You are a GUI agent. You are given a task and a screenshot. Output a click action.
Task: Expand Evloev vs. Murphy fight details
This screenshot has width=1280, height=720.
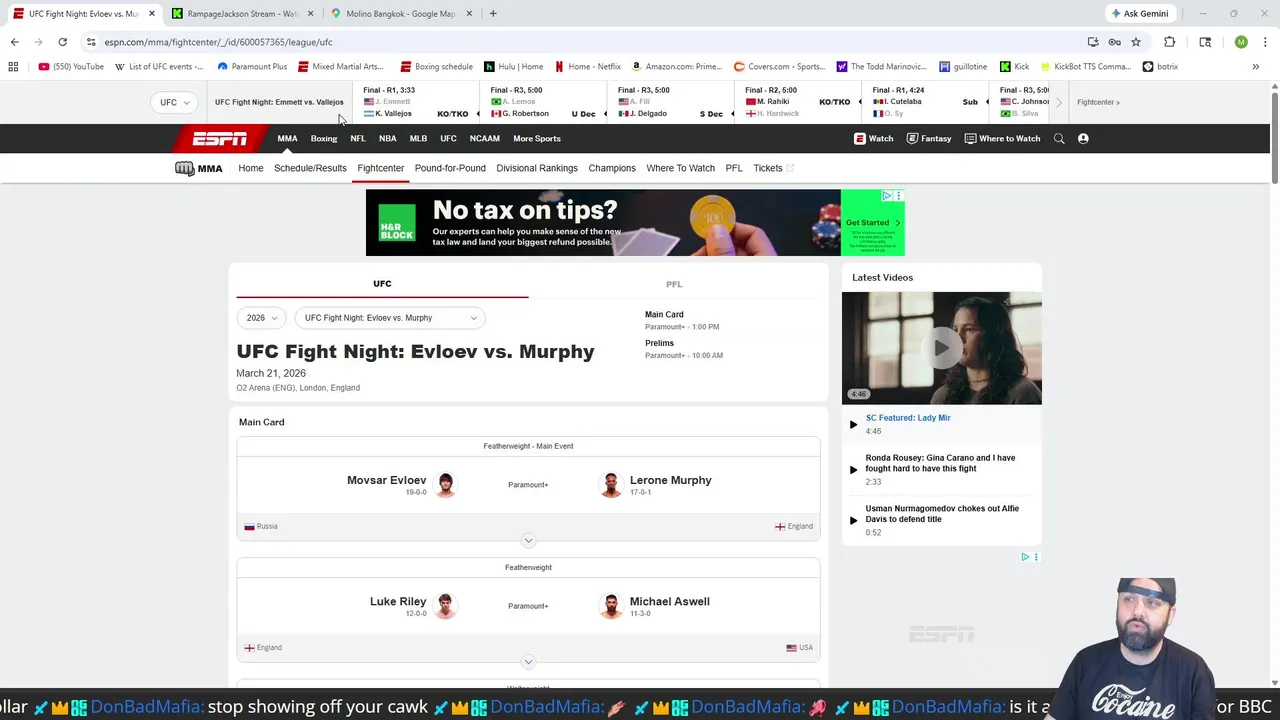pyautogui.click(x=528, y=541)
